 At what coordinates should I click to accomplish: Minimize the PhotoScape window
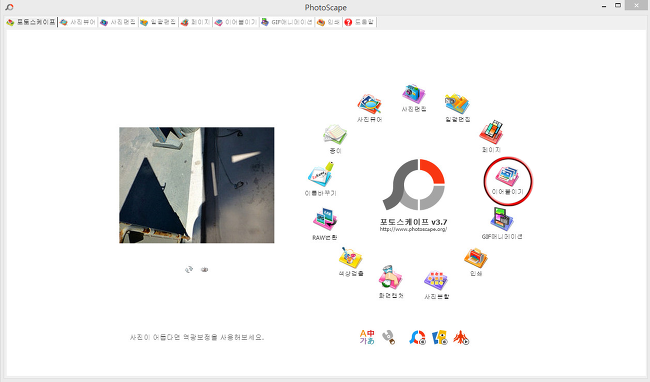pos(604,6)
